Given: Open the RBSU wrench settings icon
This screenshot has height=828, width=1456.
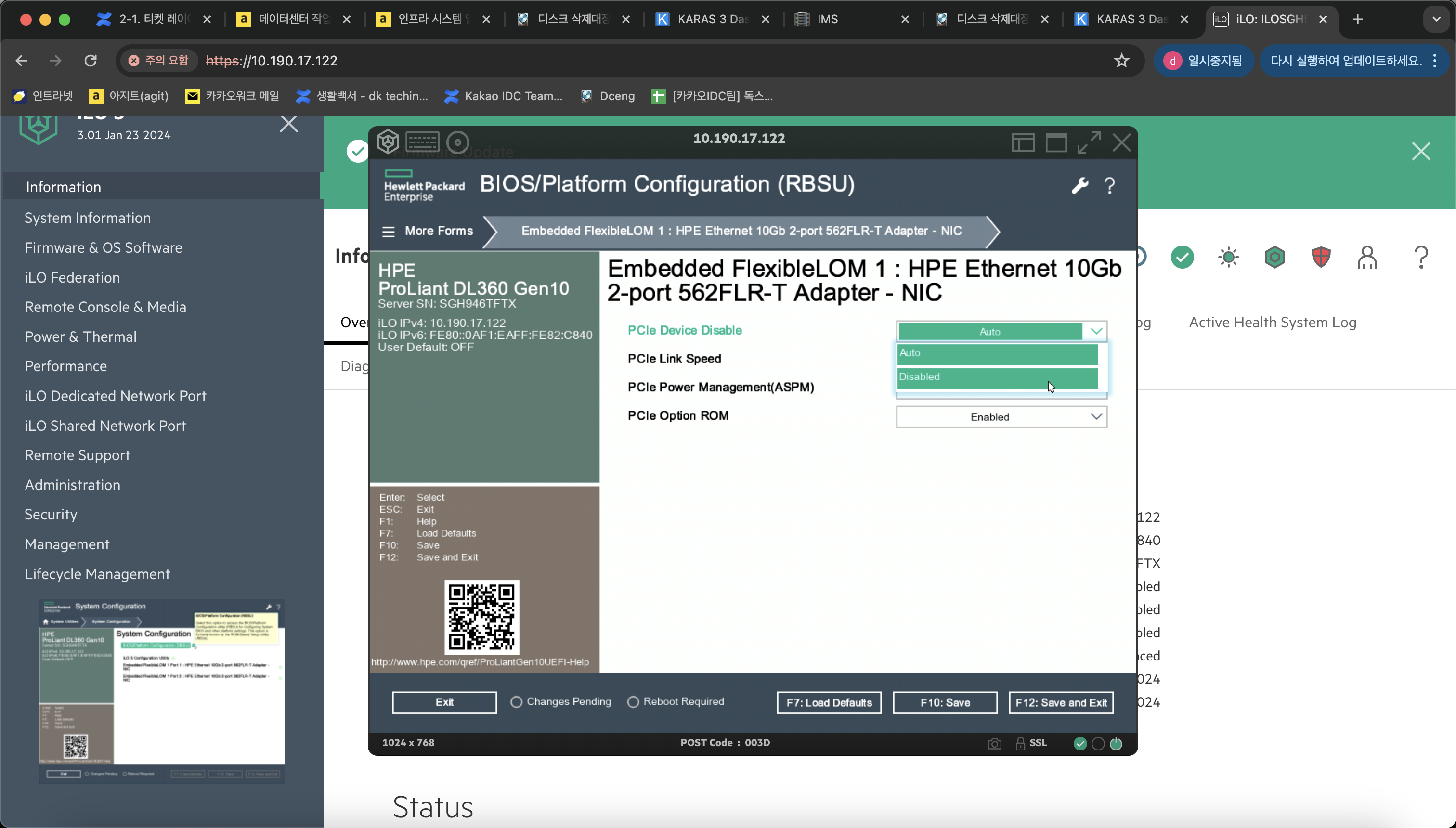Looking at the screenshot, I should (x=1080, y=185).
